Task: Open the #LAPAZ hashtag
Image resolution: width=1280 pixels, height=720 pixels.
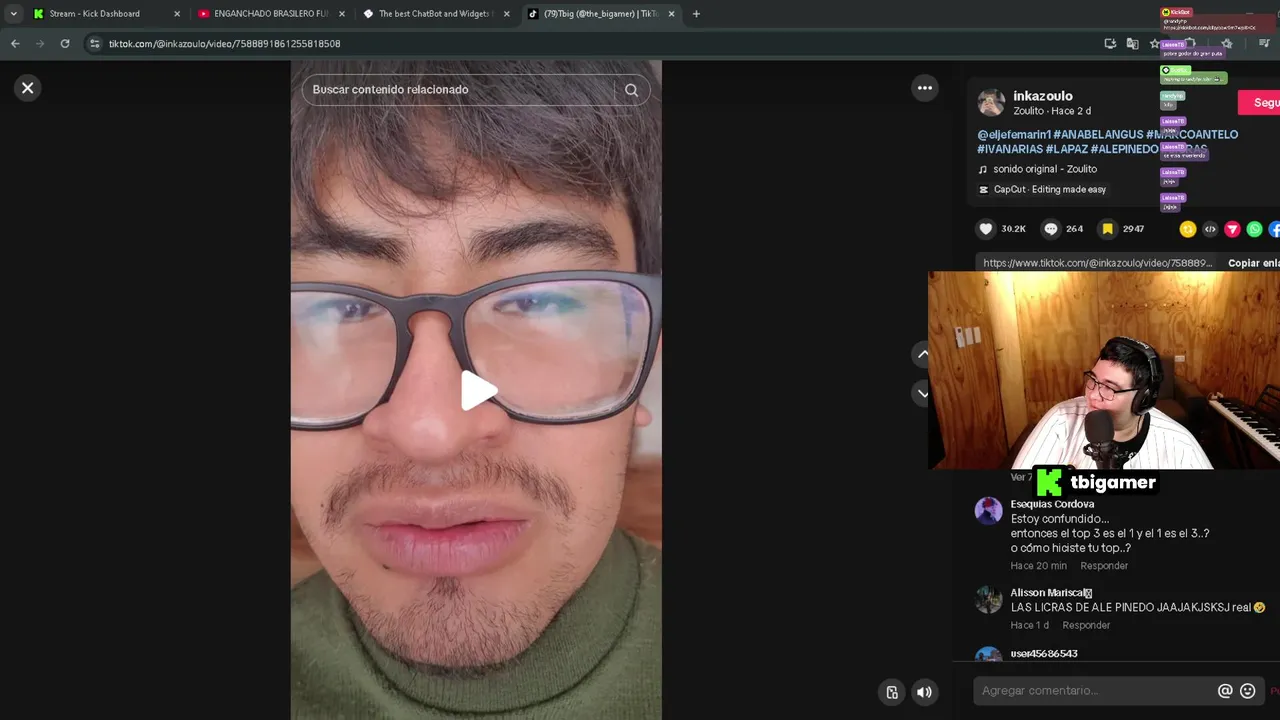Action: [1067, 149]
